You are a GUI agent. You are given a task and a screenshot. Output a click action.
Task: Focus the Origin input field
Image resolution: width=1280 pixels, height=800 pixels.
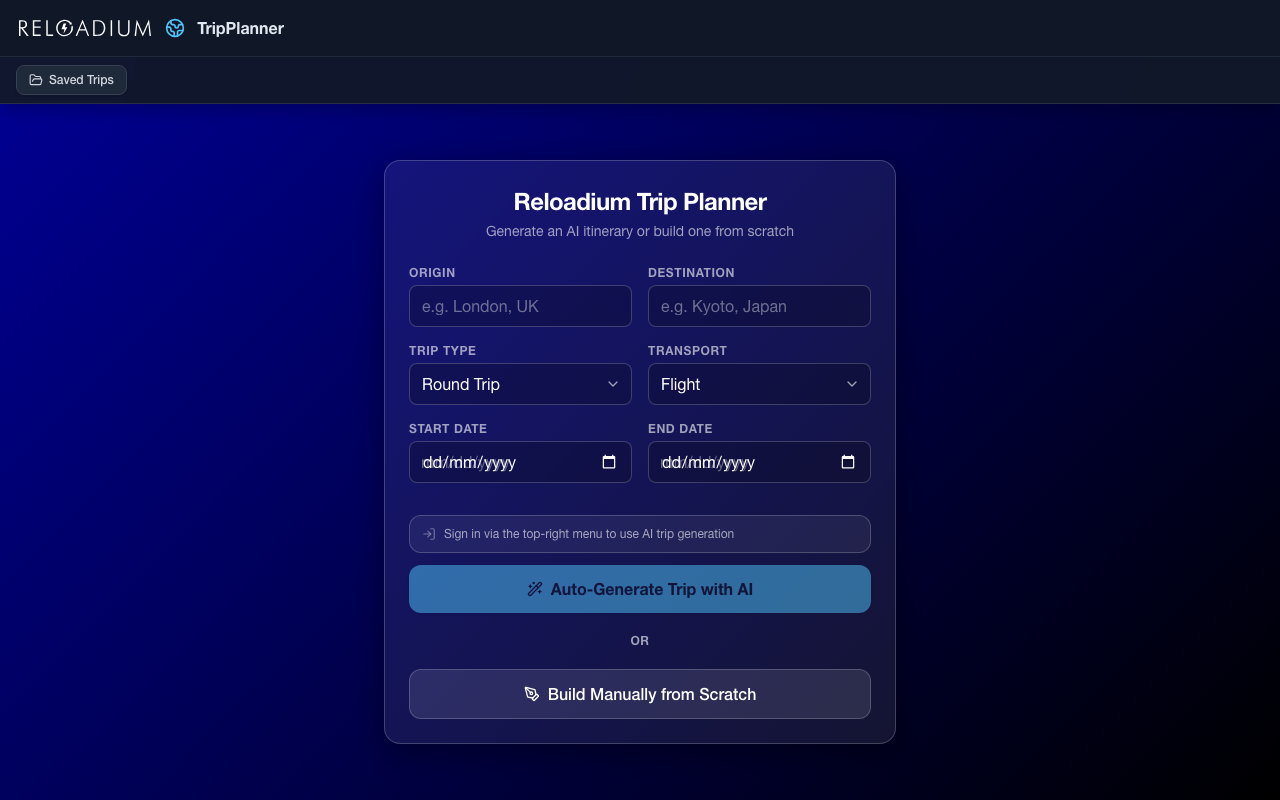pos(520,306)
